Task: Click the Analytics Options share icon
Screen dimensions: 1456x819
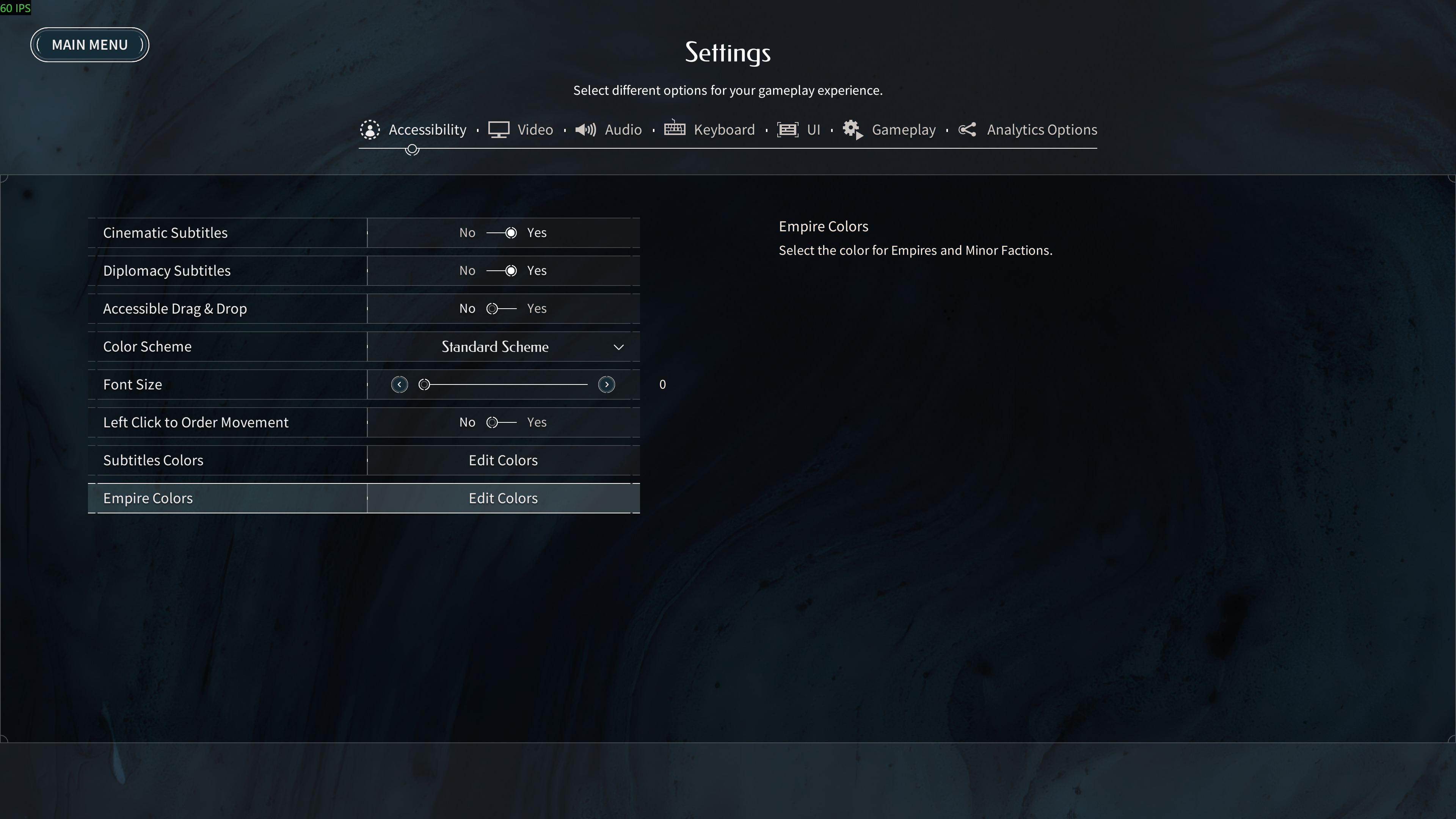Action: [x=967, y=129]
